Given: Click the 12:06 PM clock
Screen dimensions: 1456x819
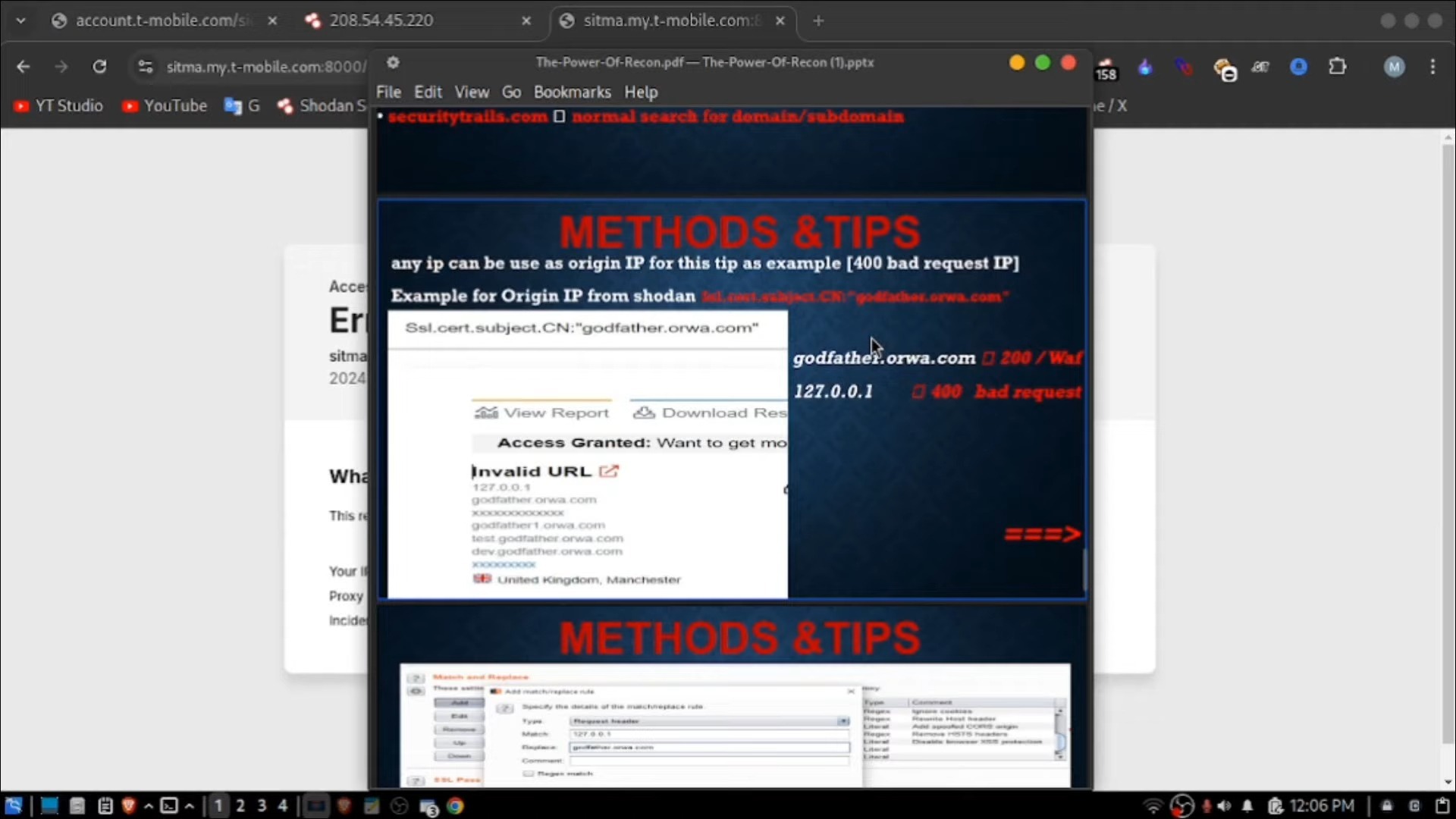Looking at the screenshot, I should point(1322,805).
